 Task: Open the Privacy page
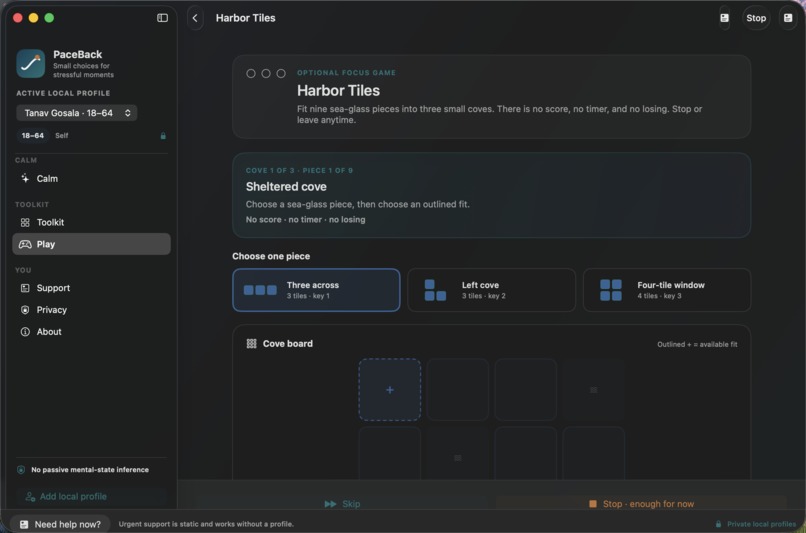(91, 310)
